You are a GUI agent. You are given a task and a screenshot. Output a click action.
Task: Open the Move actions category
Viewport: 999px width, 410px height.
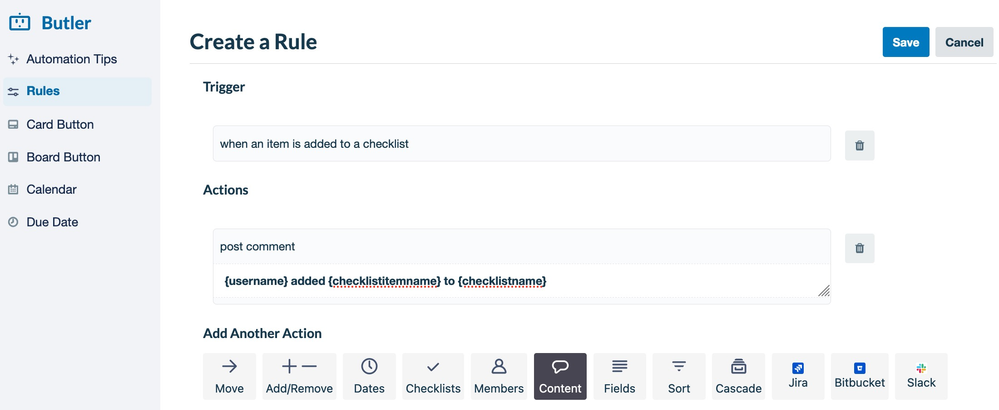[x=229, y=376]
